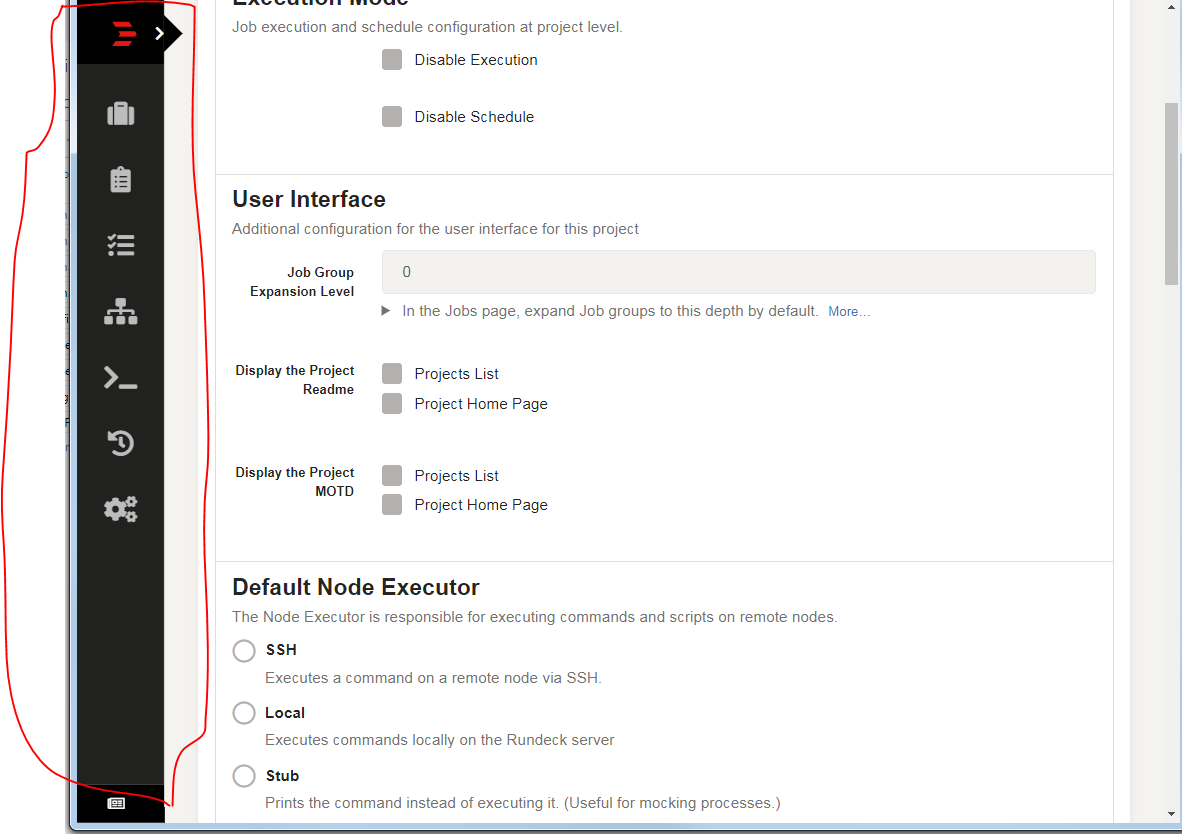Open the history clock icon

(121, 443)
